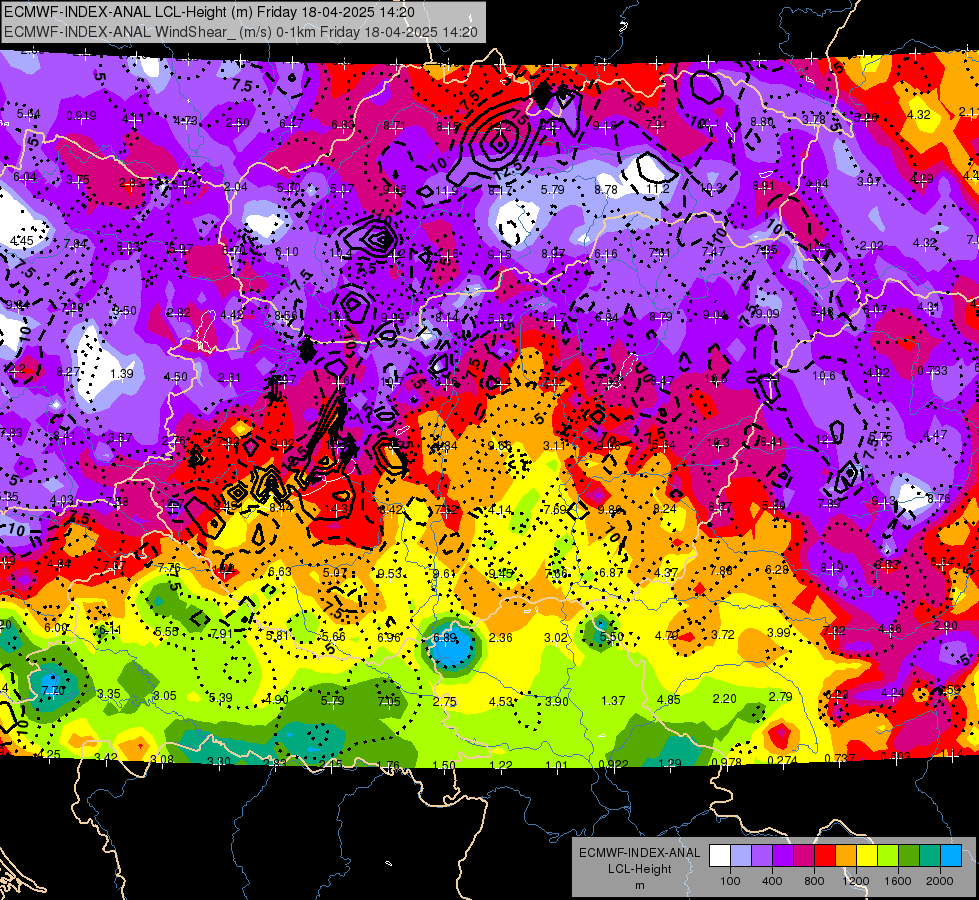Click 'LCL-Height' text in the legend box
The image size is (979, 900).
[639, 869]
